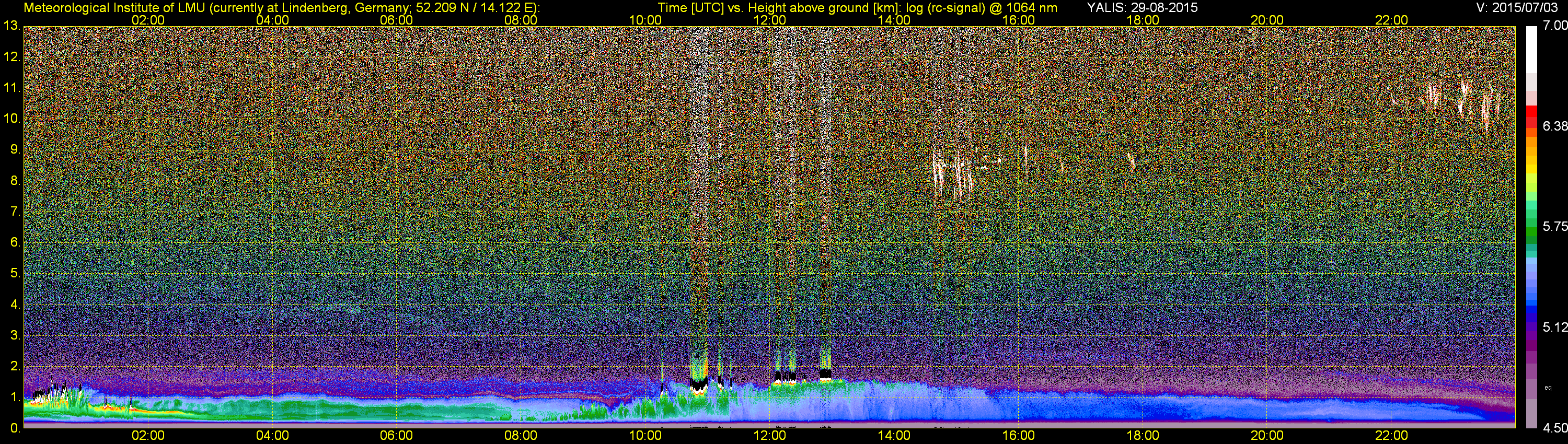Select the 10:00 label on the top time axis

645,20
